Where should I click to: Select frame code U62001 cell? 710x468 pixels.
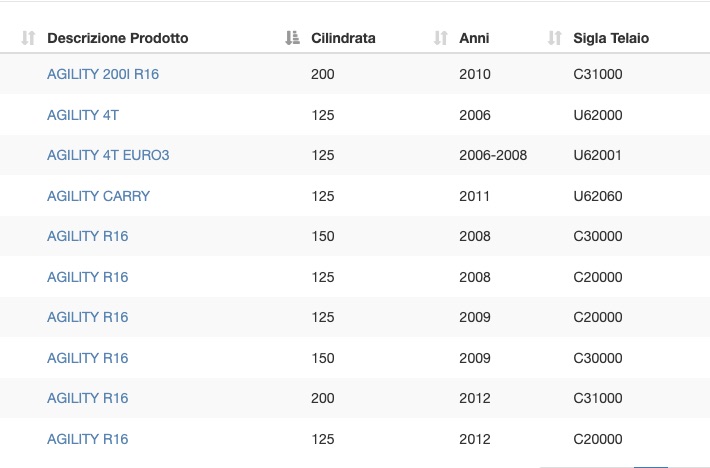[598, 155]
